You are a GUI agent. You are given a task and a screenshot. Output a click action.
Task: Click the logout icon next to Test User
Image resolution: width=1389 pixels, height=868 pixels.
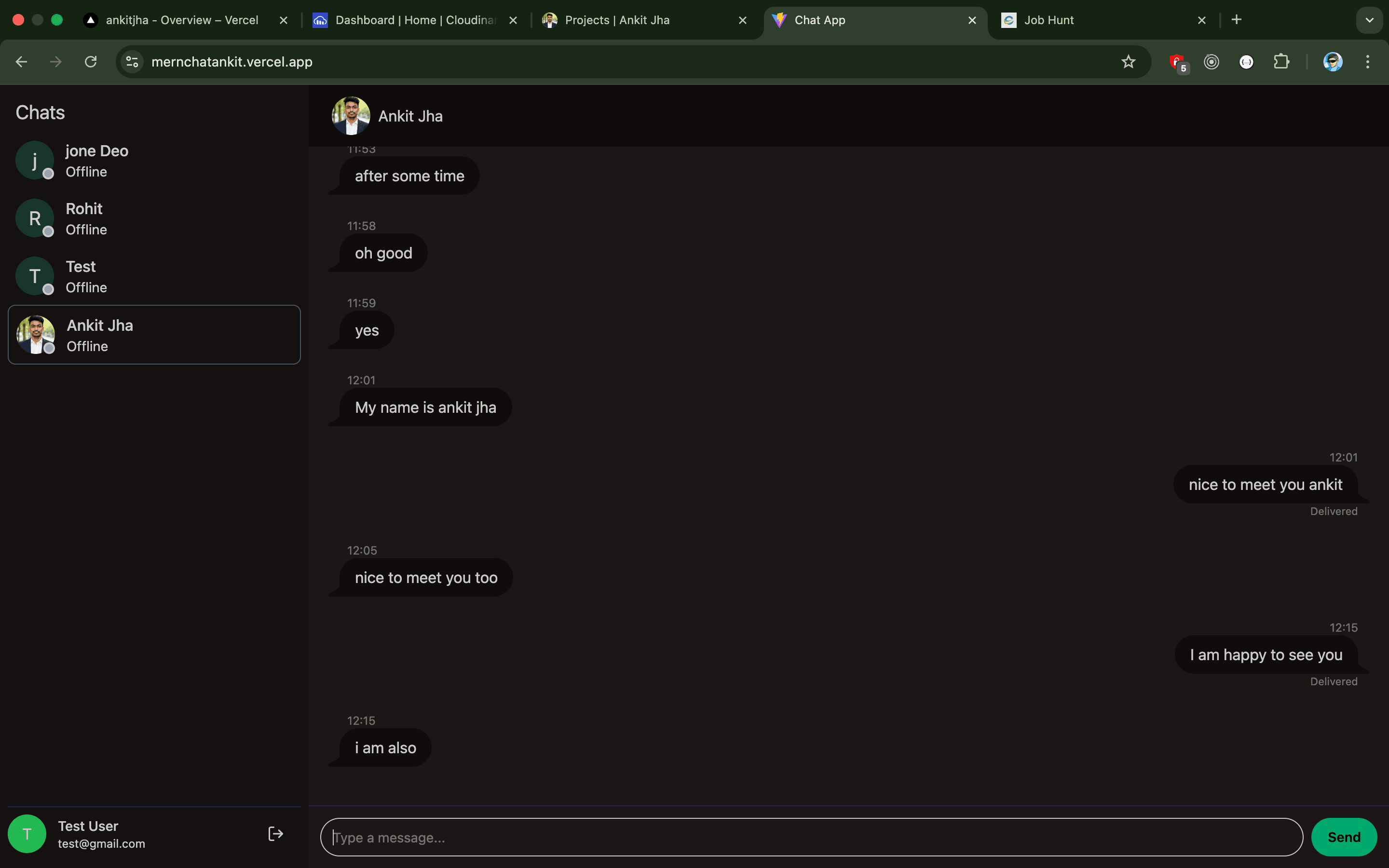point(275,833)
